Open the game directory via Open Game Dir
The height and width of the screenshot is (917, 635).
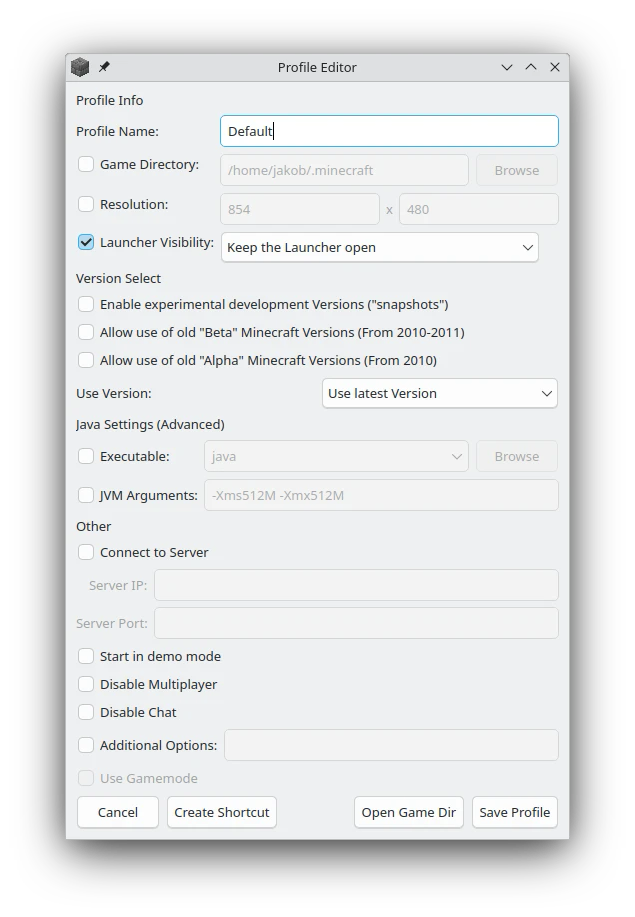point(409,812)
